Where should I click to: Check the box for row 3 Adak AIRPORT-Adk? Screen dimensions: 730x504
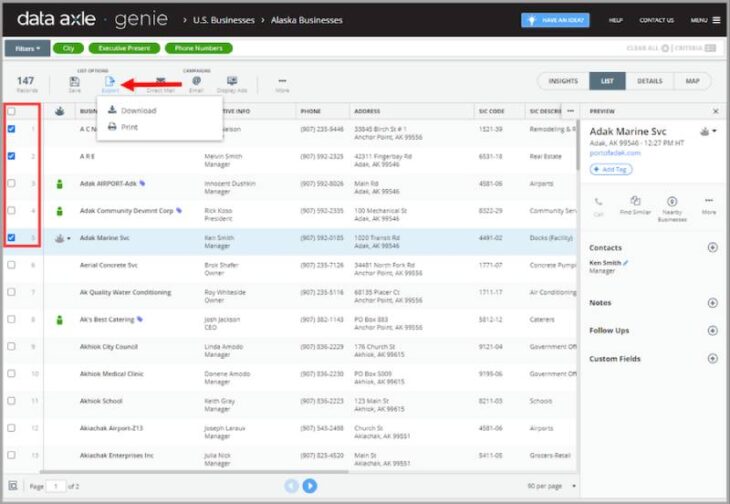coord(12,184)
